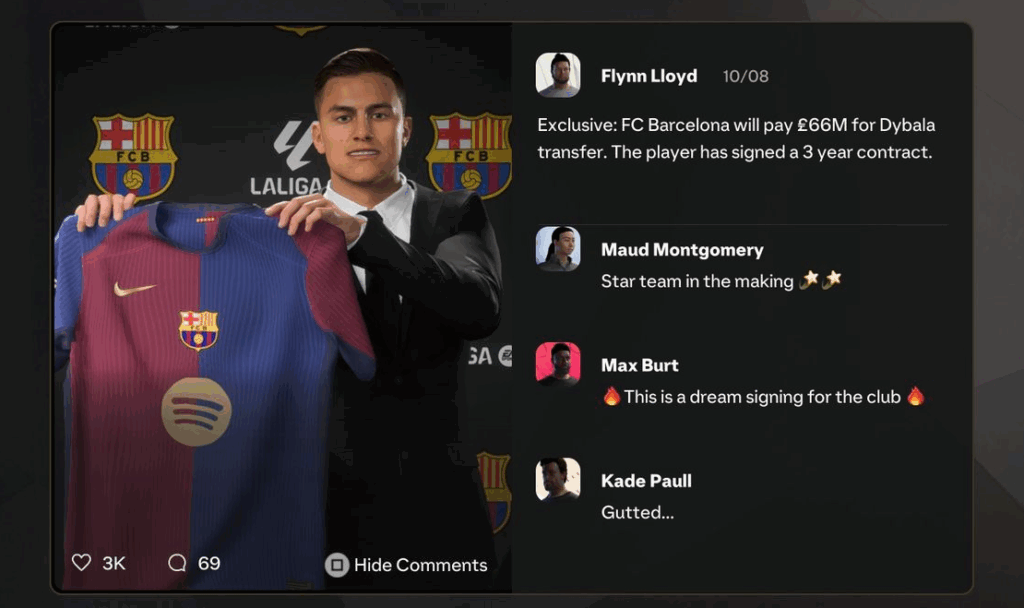Click the LALIGA logo backdrop
The width and height of the screenshot is (1024, 608).
(286, 159)
